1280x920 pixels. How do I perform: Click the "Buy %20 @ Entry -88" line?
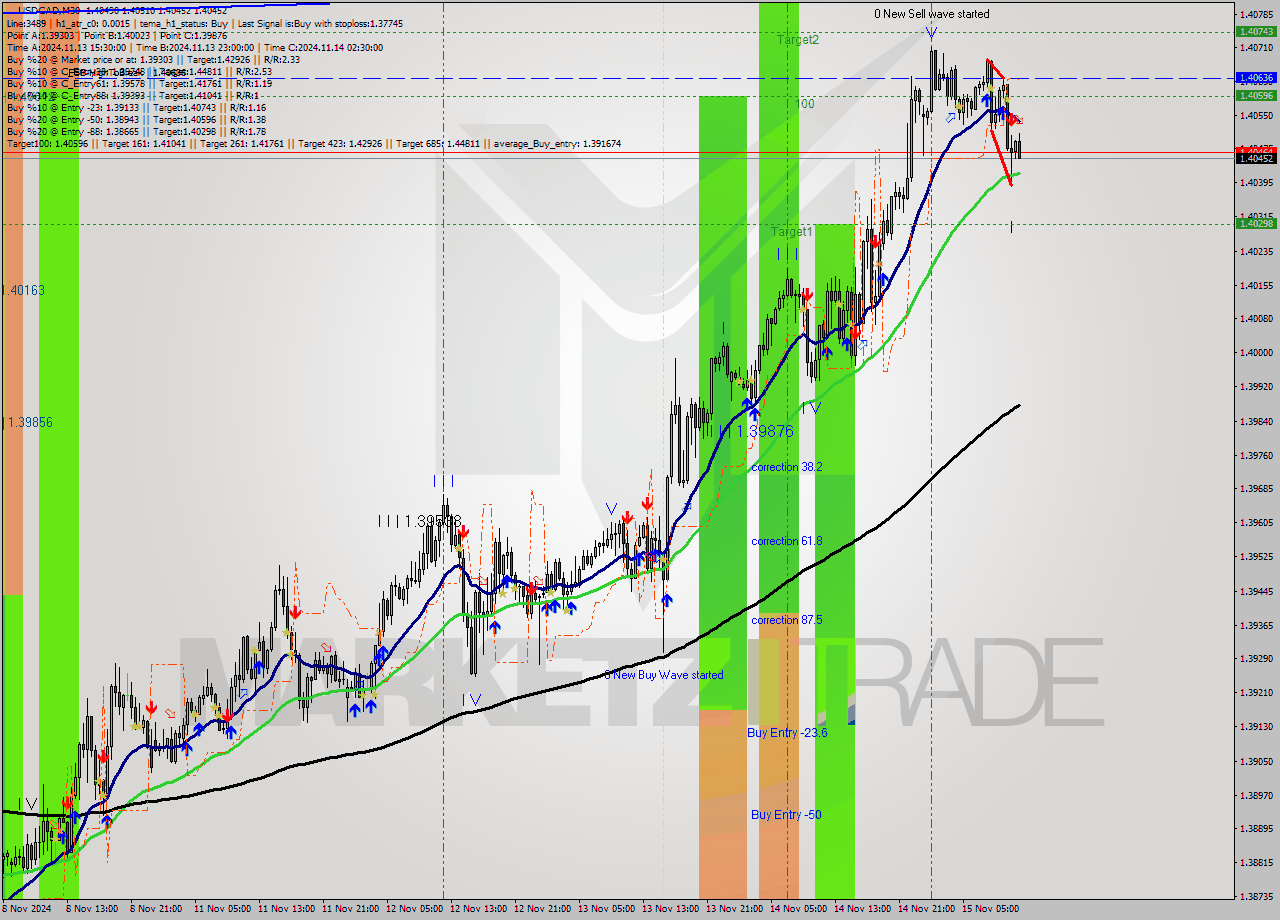(139, 131)
